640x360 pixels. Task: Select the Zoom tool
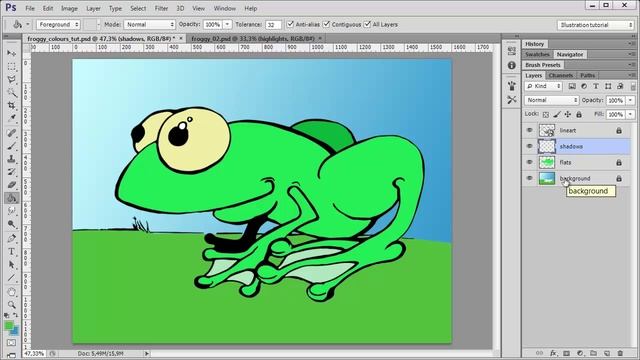point(11,305)
